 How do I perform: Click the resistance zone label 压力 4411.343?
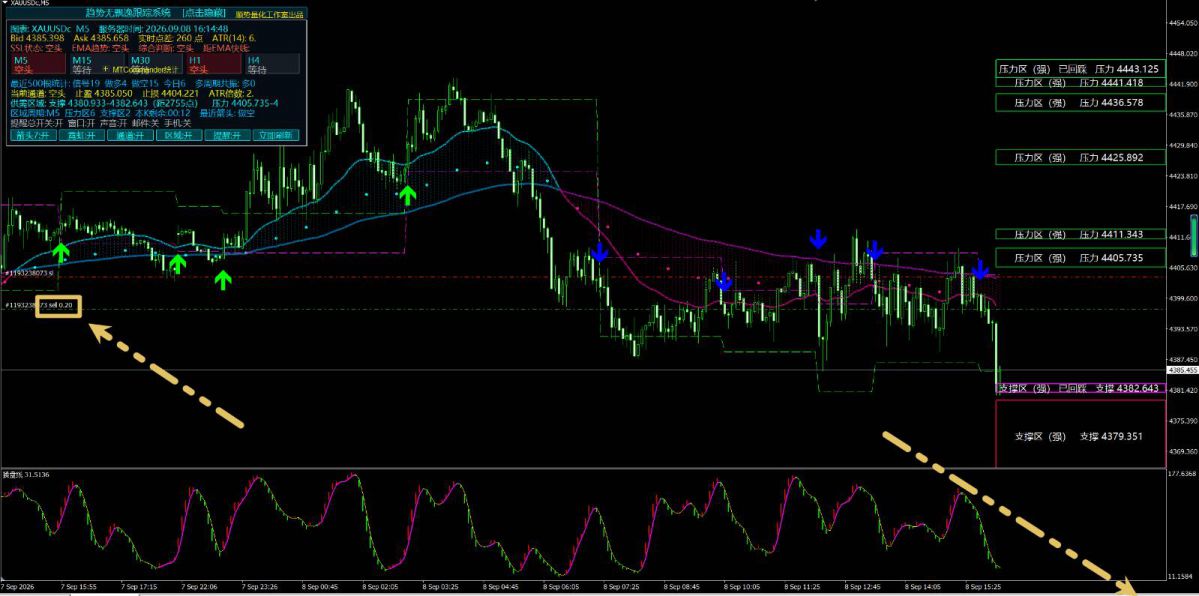tap(1080, 234)
